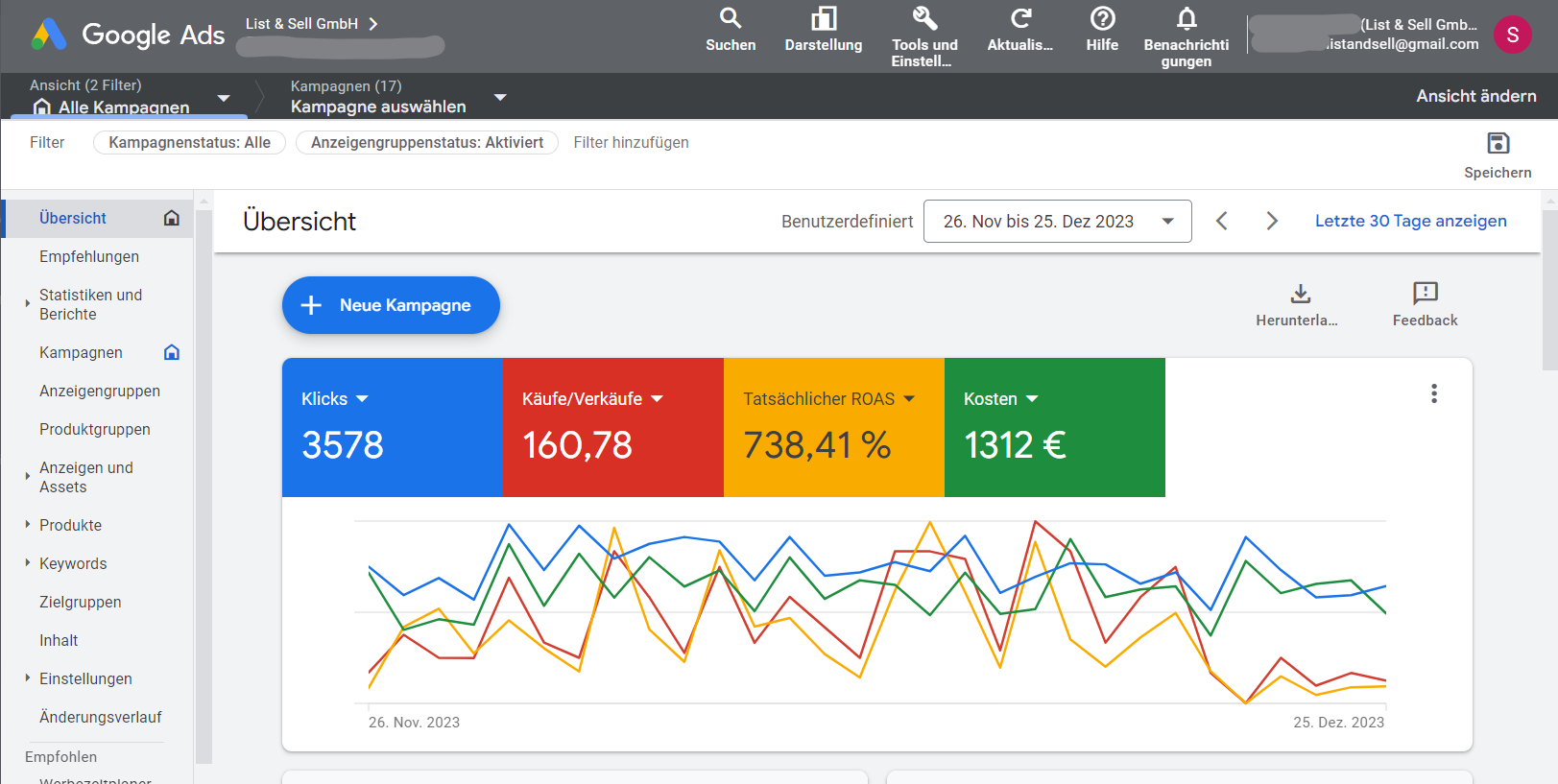The width and height of the screenshot is (1558, 784).
Task: Click Anzeigengruppenstatus: Aktiviert filter chip
Action: pyautogui.click(x=427, y=142)
